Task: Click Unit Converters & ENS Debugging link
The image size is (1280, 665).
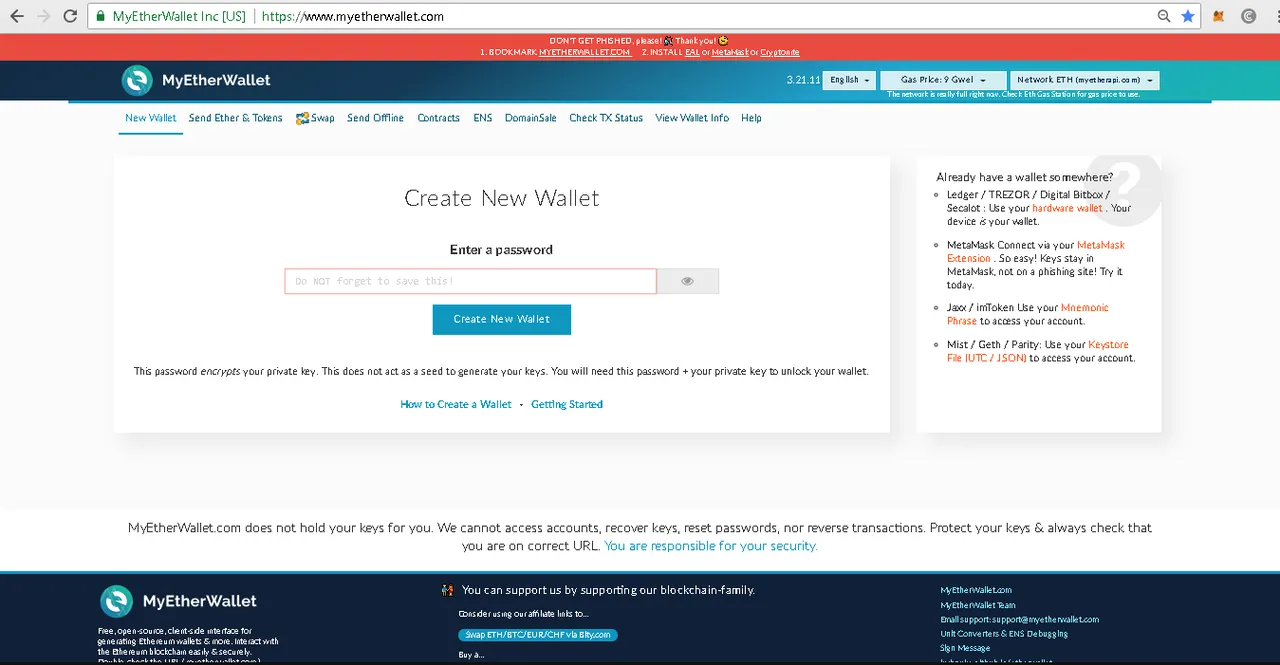Action: (x=1004, y=634)
